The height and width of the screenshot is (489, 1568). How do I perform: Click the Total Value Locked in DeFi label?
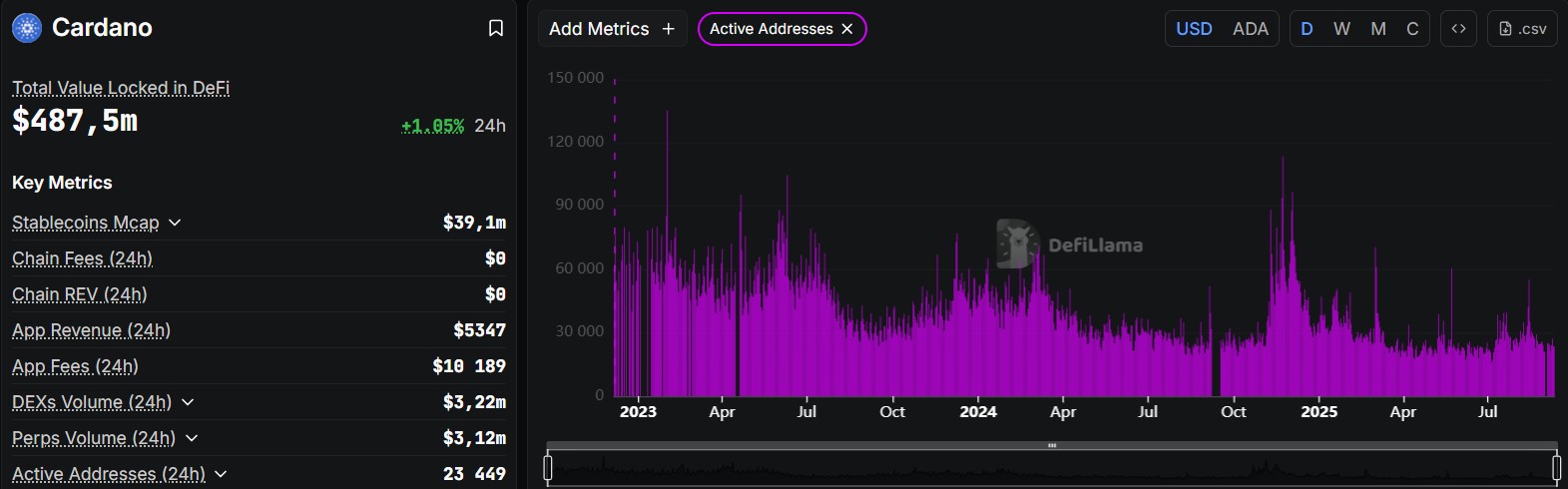click(x=121, y=88)
